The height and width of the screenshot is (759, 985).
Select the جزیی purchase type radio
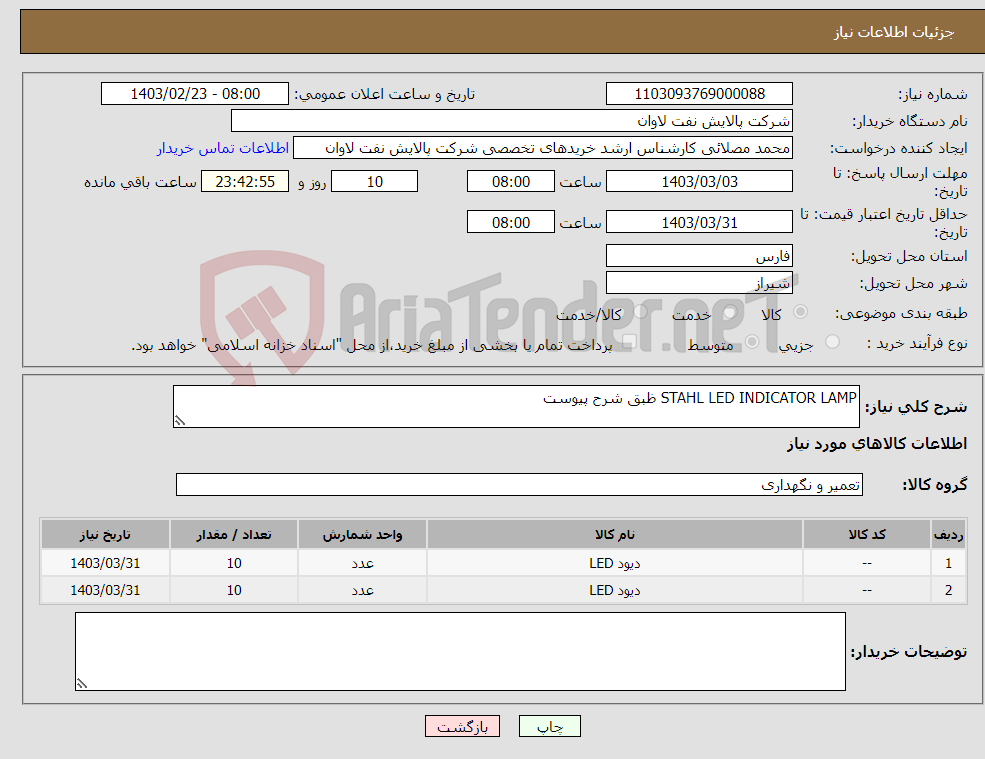click(x=832, y=342)
